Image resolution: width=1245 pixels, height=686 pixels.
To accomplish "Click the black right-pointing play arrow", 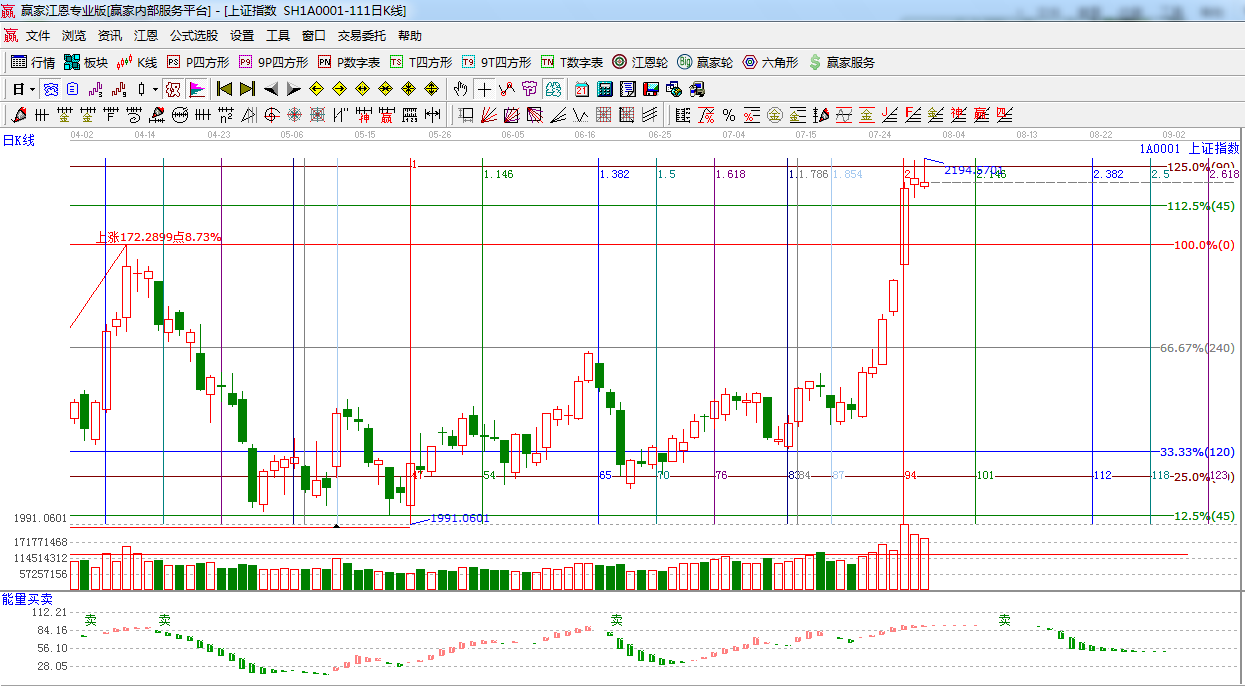I will [293, 89].
